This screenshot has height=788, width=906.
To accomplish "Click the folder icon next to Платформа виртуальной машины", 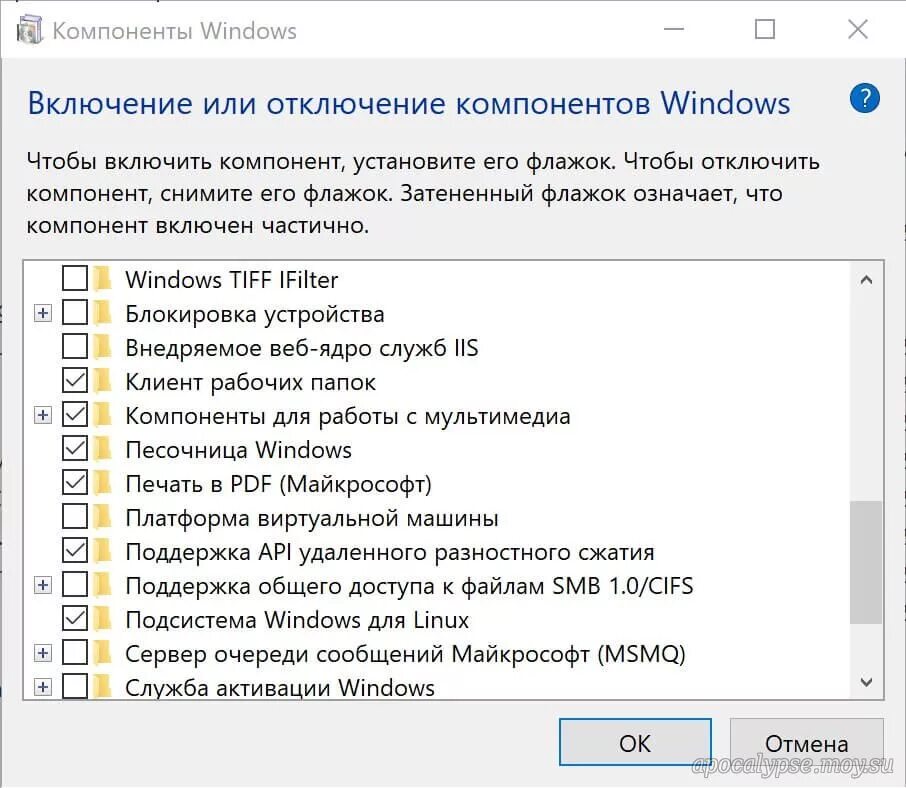I will coord(102,517).
